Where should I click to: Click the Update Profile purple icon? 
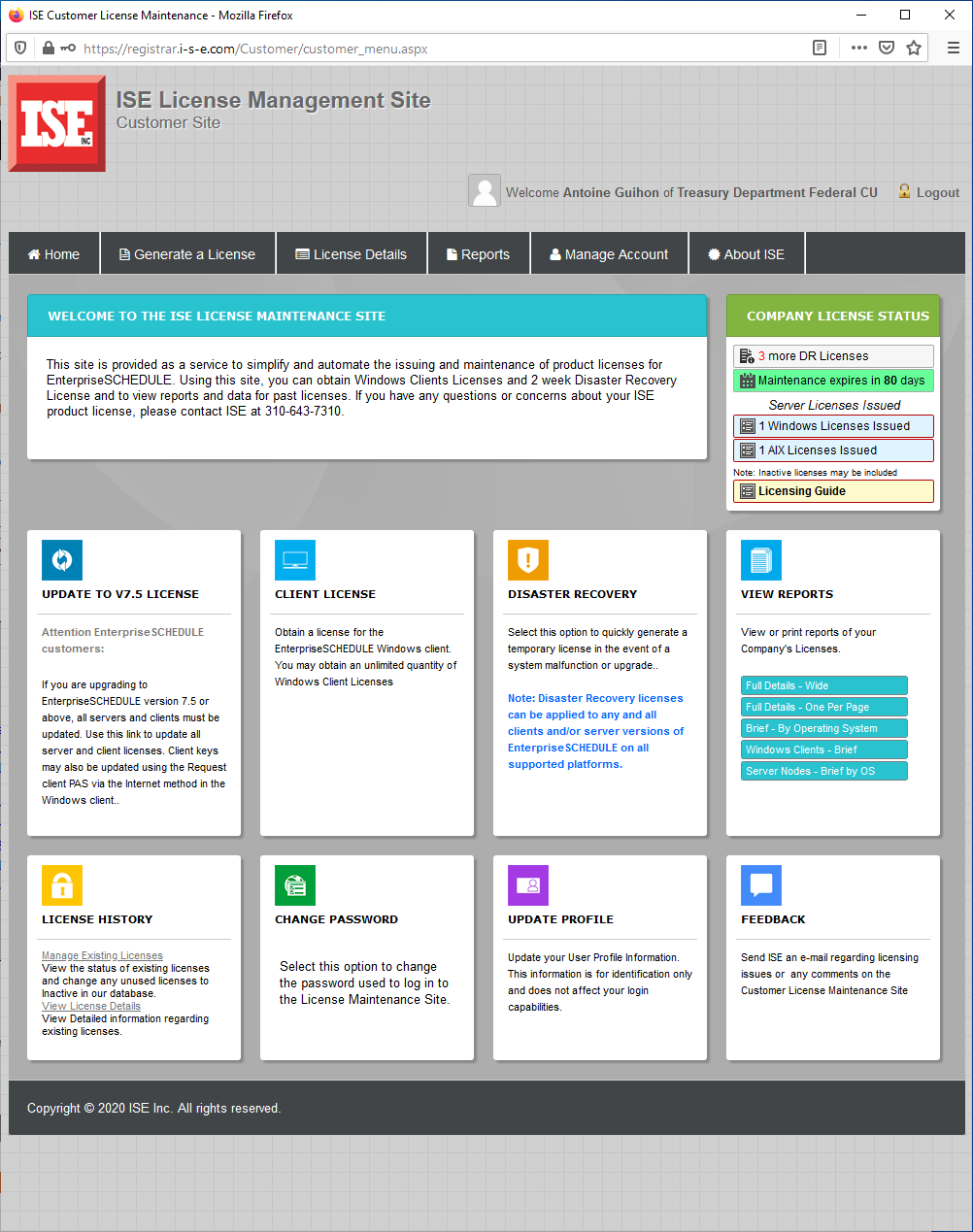[x=528, y=885]
